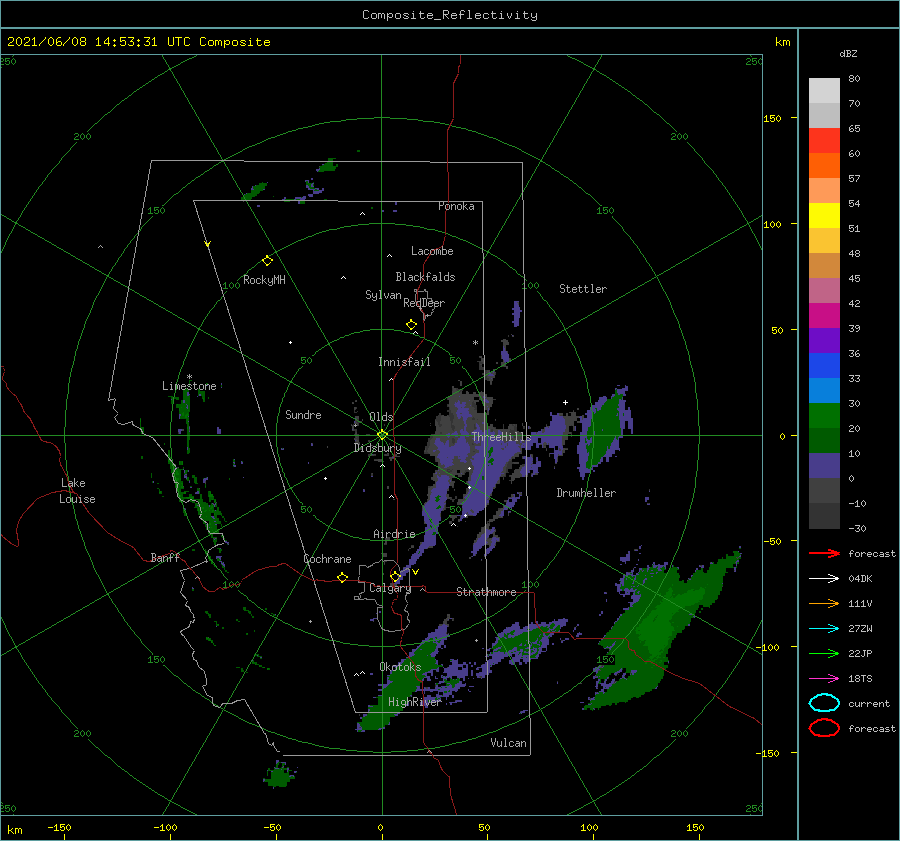Select the 'Blackfalds' city label
This screenshot has height=841, width=900.
(x=425, y=277)
